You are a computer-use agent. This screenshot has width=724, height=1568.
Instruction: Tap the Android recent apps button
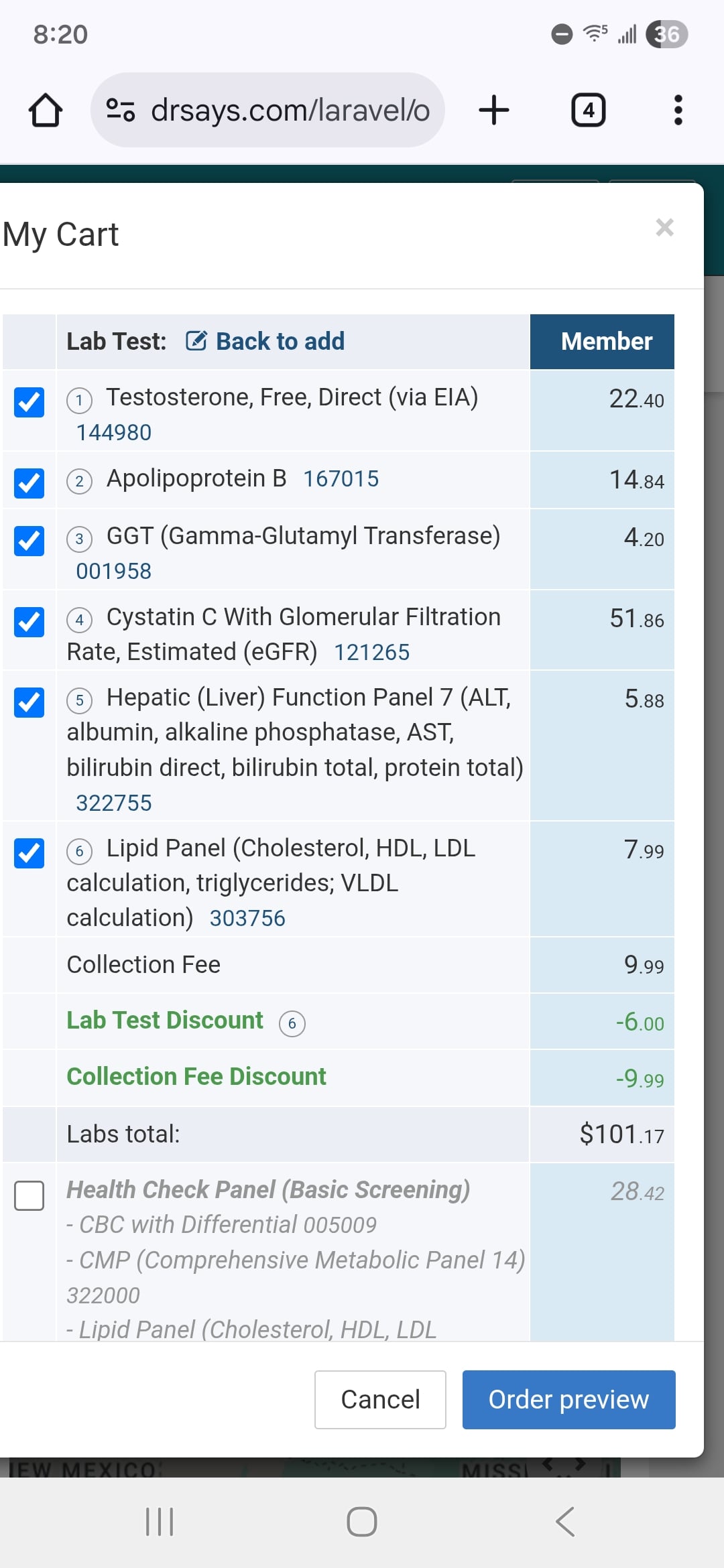pyautogui.click(x=160, y=1522)
